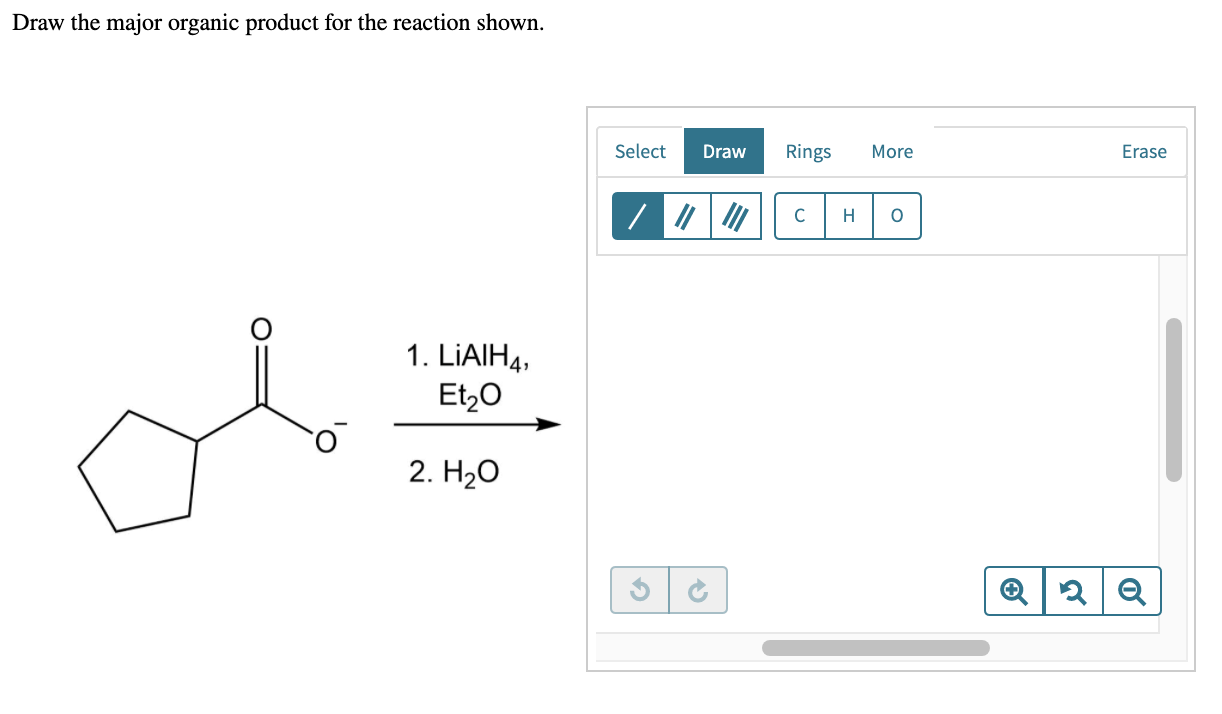Viewport: 1222px width, 714px height.
Task: Select the triple bond tool
Action: coord(736,216)
